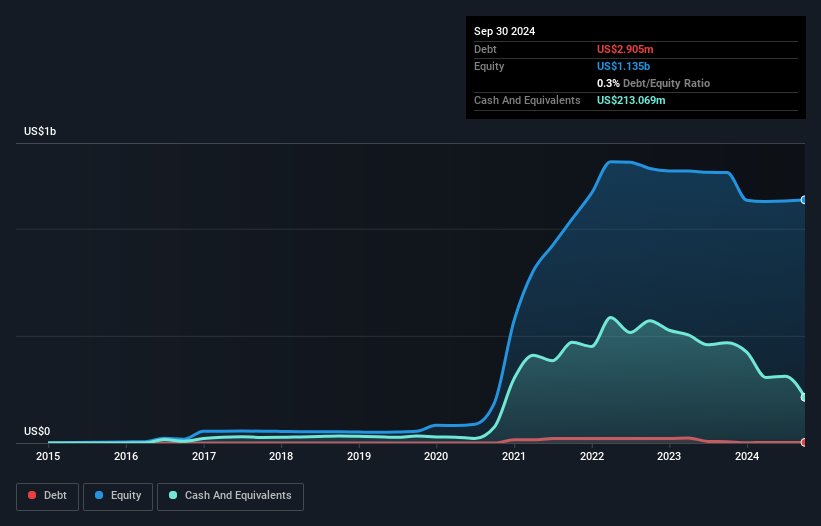Viewport: 821px width, 526px height.
Task: Toggle Cash And Equivalents legend button
Action: 230,496
